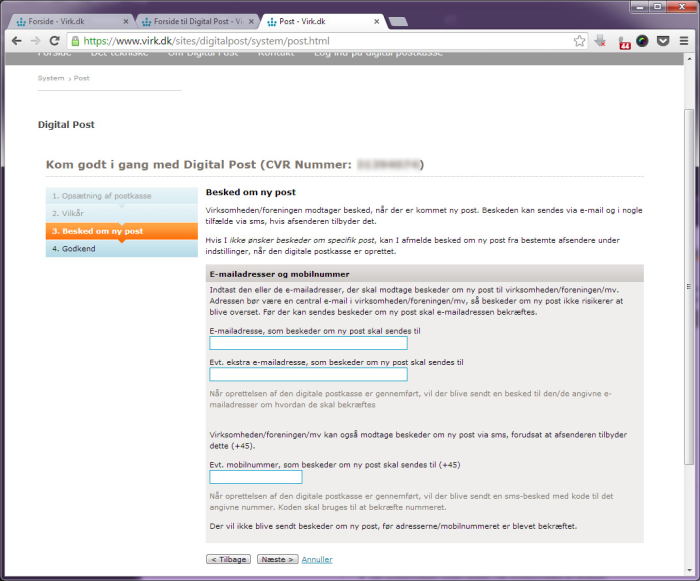Image resolution: width=700 pixels, height=581 pixels.
Task: Maximize the browser window
Action: [658, 6]
